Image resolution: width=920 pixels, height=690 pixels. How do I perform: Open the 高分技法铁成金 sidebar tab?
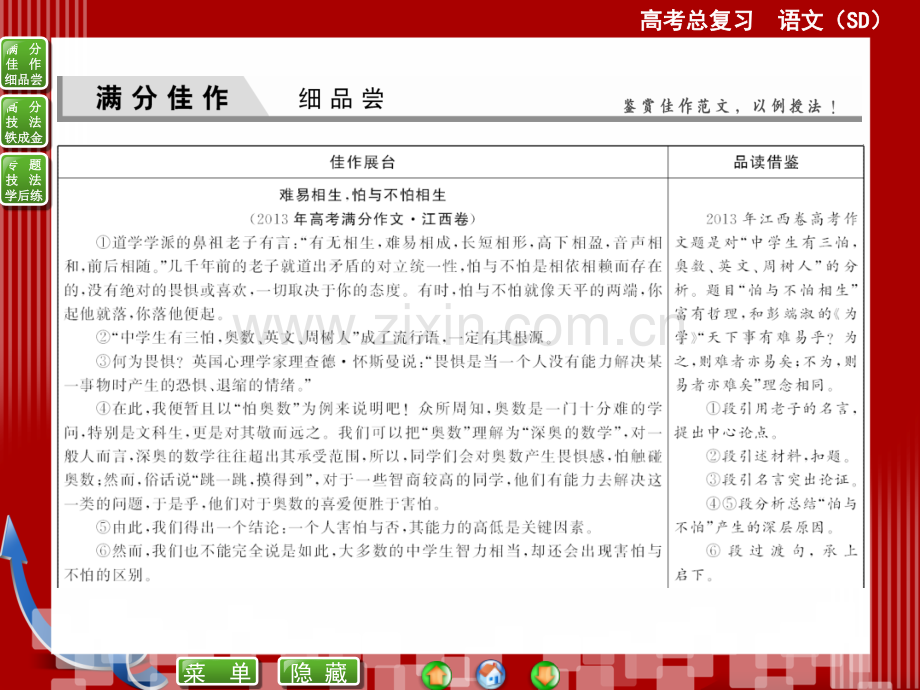tap(24, 122)
